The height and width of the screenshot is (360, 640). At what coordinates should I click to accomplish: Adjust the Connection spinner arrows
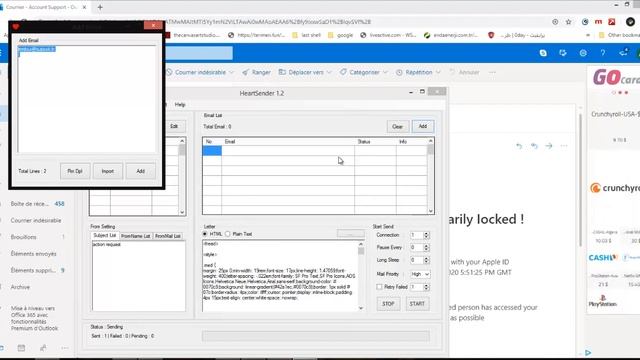click(427, 235)
